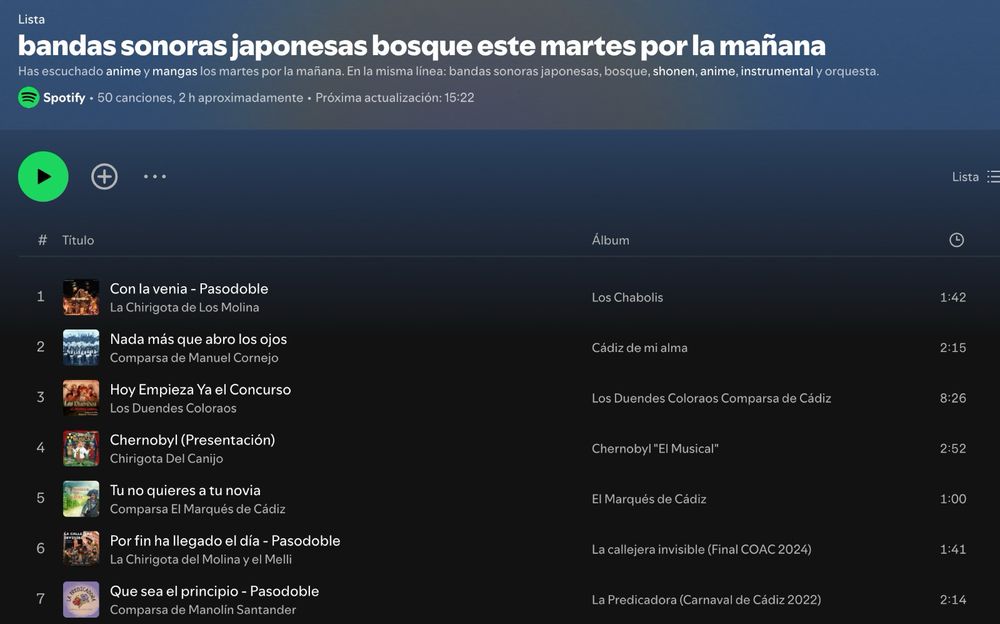Viewport: 1000px width, 624px height.
Task: Open Chernobyl (Presentación) track
Action: pyautogui.click(x=192, y=440)
